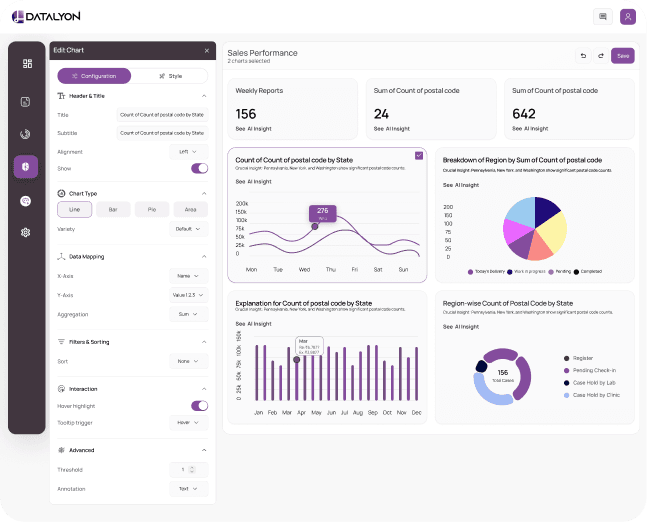This screenshot has height=522, width=647.
Task: Click the Advanced section icon
Action: [61, 450]
